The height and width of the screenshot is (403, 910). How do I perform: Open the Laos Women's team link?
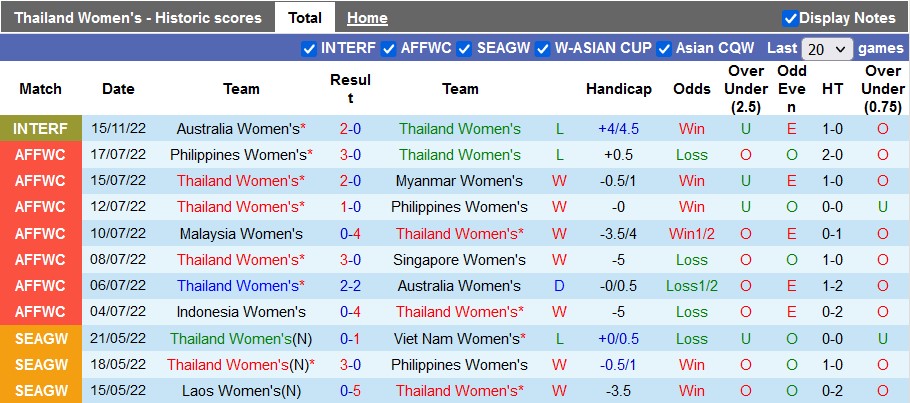[x=236, y=390]
